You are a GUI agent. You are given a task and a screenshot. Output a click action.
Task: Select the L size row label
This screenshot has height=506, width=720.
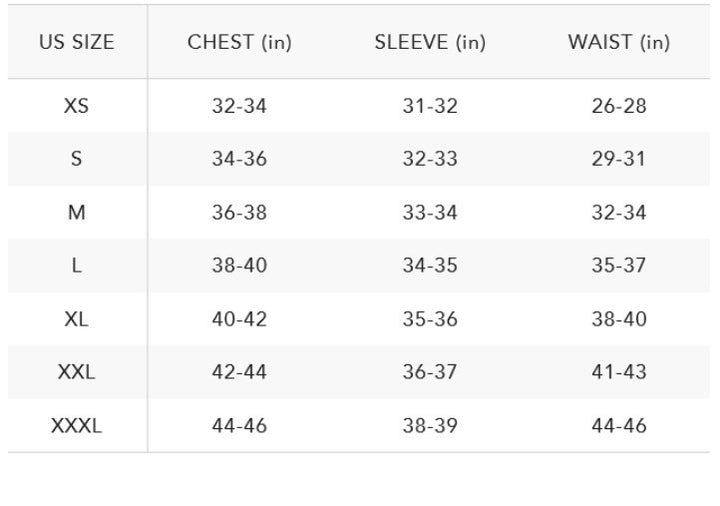point(77,266)
